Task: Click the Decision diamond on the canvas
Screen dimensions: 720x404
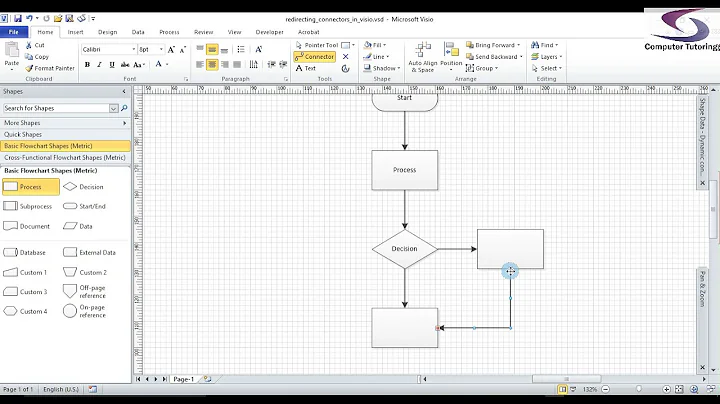Action: 405,249
